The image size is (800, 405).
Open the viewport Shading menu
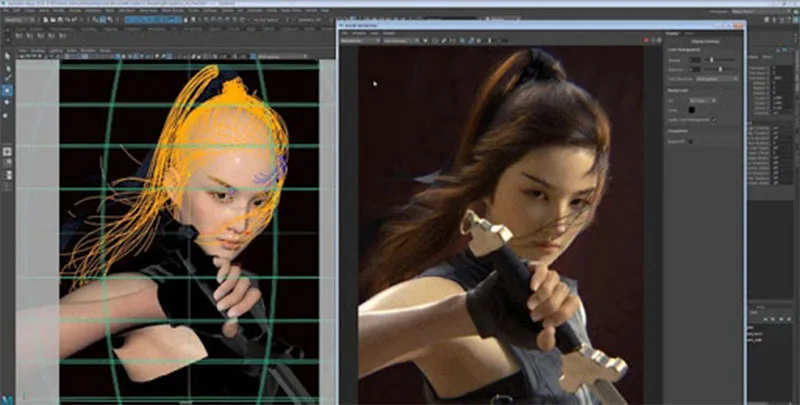[38, 50]
